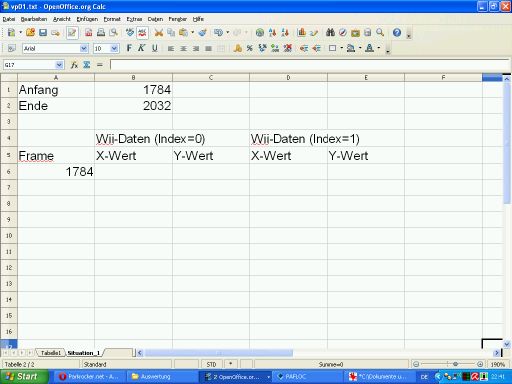512x384 pixels.
Task: Expand the font size dropdown
Action: pos(114,48)
